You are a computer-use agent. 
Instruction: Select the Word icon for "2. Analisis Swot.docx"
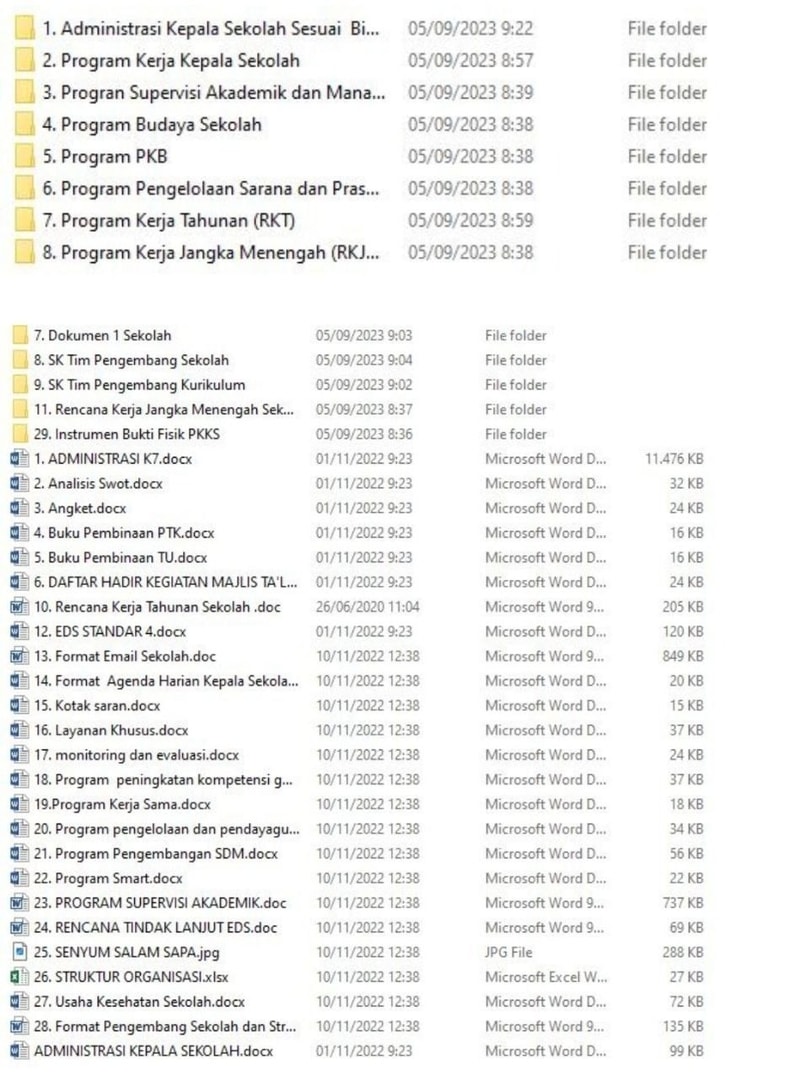pos(20,484)
